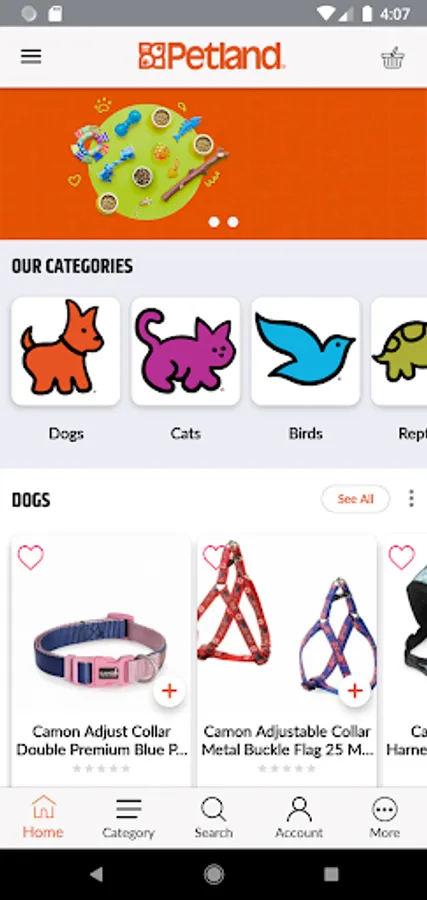Favorite the Metal Buckle Flag collar
This screenshot has width=427, height=900.
pos(214,557)
